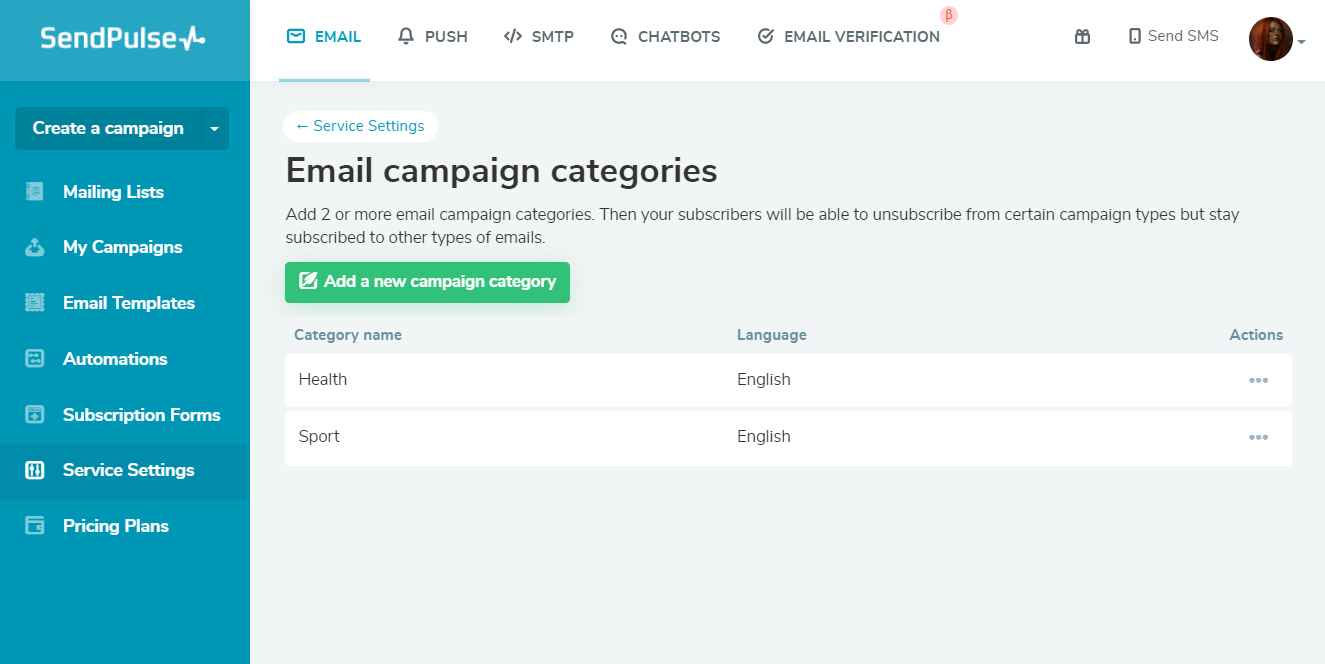Viewport: 1325px width, 664px height.
Task: Click the Send SMS link
Action: click(1173, 36)
